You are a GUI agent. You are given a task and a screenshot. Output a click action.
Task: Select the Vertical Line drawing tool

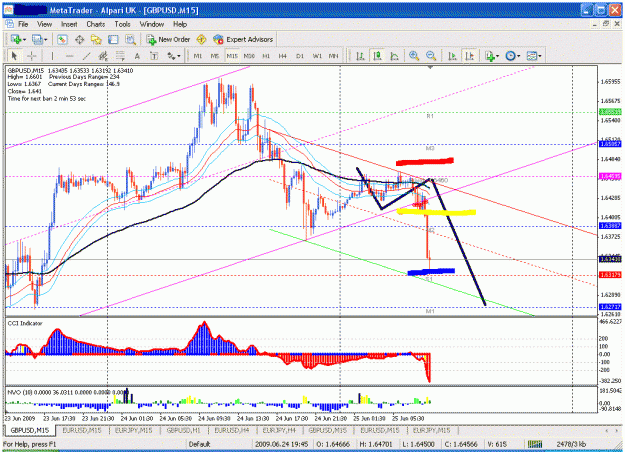point(52,56)
